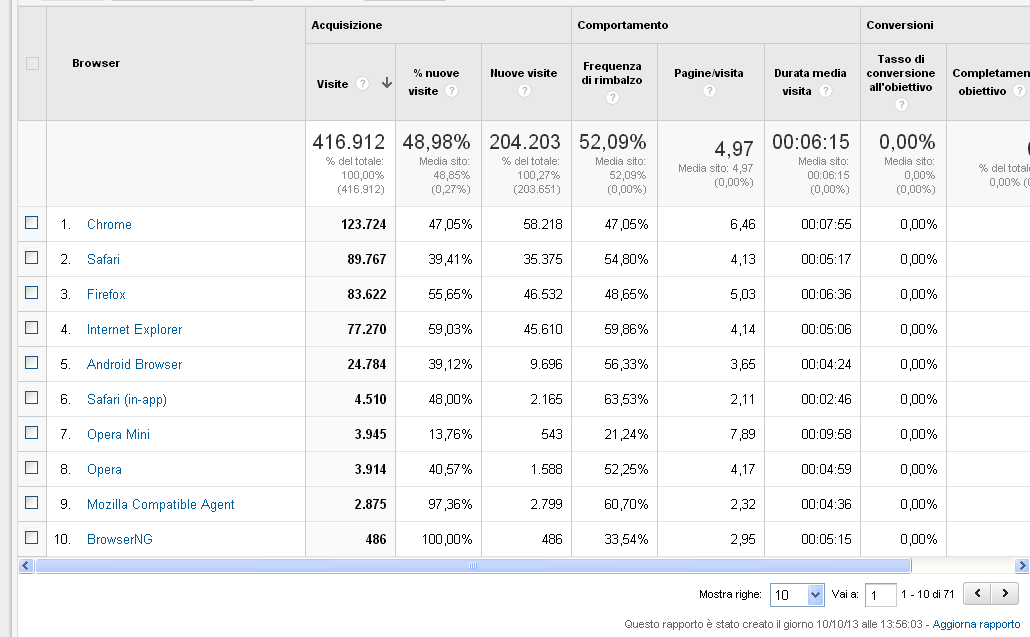Image resolution: width=1030 pixels, height=637 pixels.
Task: Open the Safari (in-app) link
Action: (127, 399)
